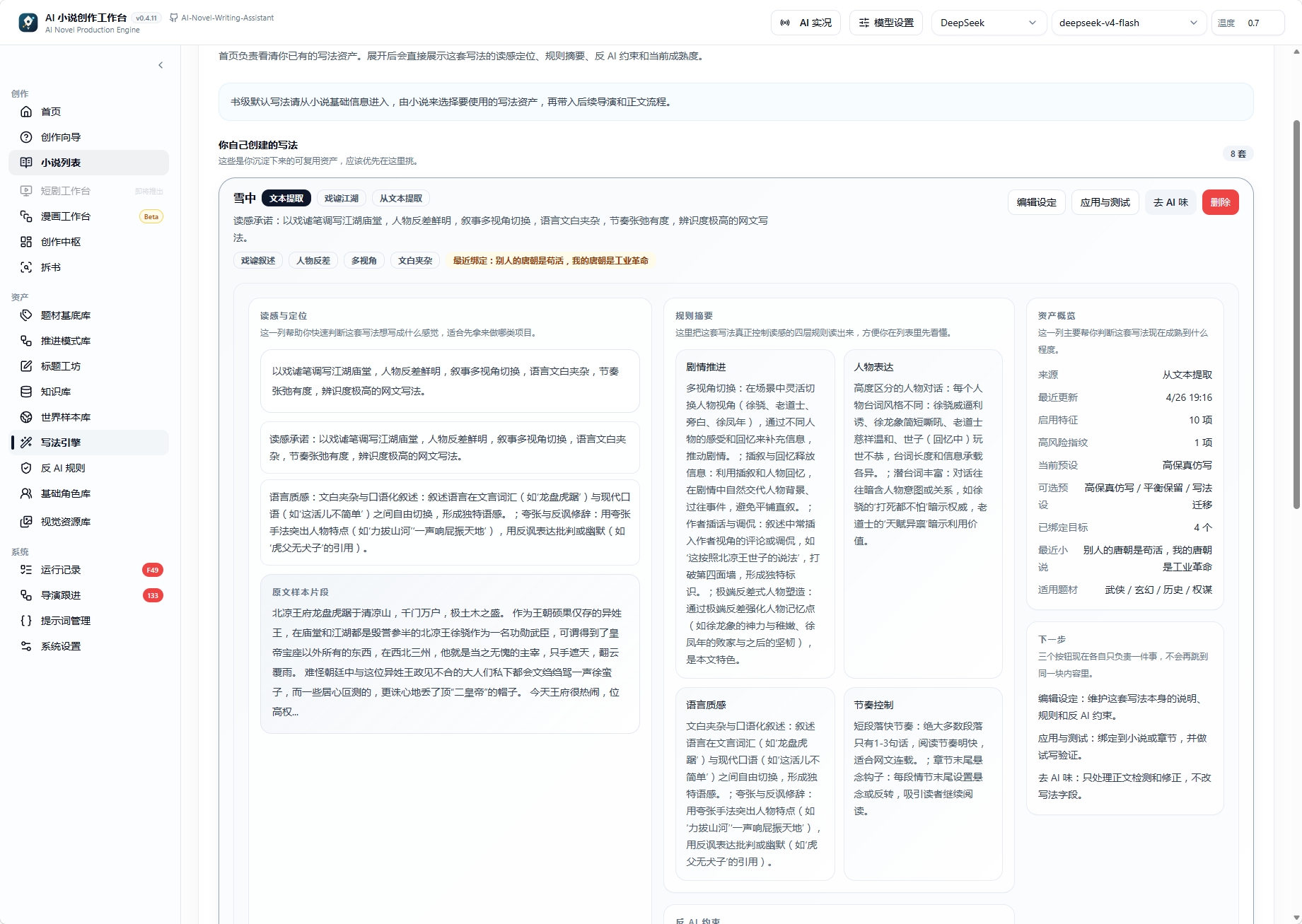The height and width of the screenshot is (924, 1302).
Task: Open 知识库 via its database icon
Action: pos(26,392)
